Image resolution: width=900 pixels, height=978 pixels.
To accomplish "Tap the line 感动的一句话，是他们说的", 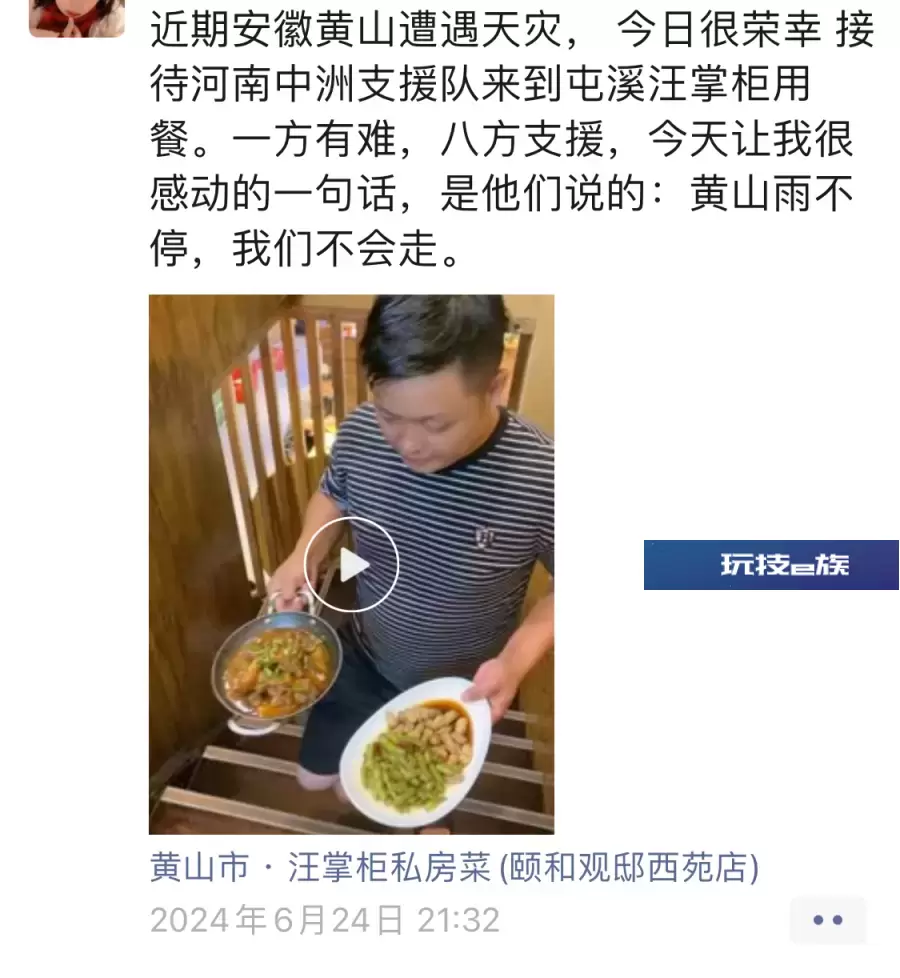I will (397, 194).
